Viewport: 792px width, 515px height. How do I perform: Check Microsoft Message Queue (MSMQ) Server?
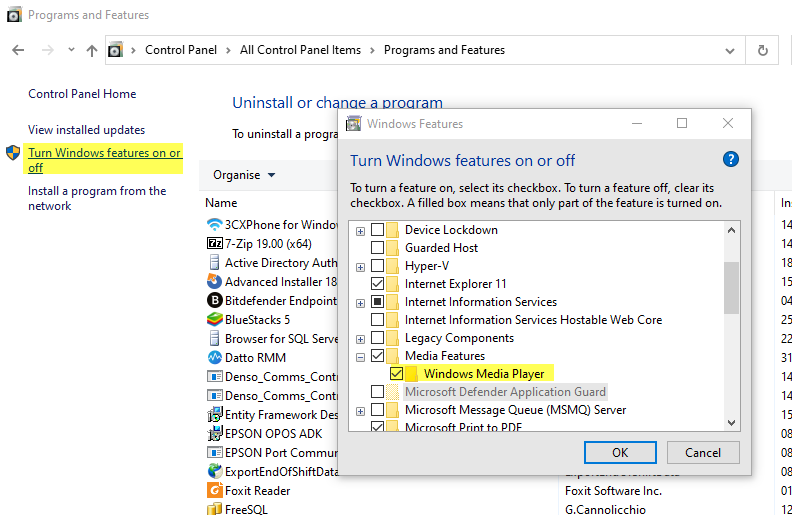377,409
